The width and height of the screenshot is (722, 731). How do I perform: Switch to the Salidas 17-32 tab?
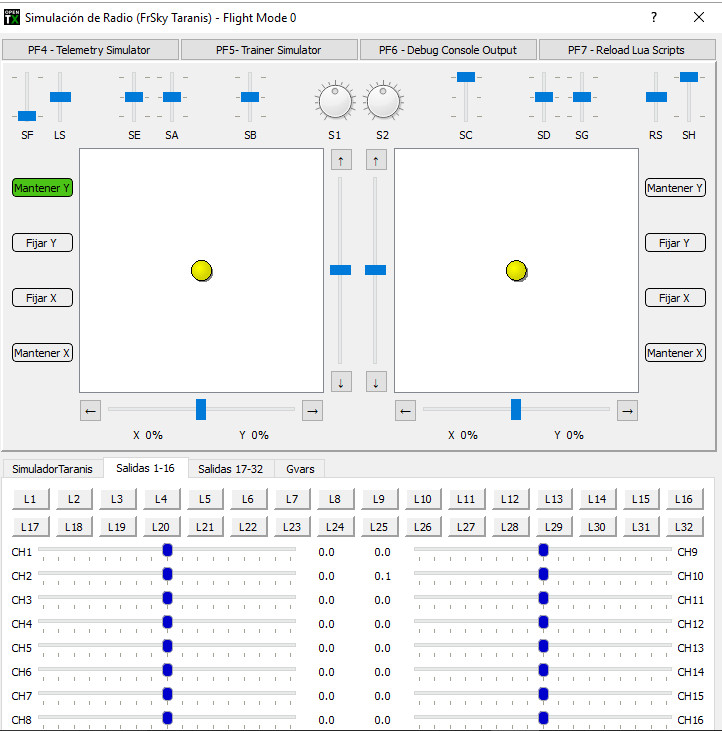pyautogui.click(x=230, y=468)
